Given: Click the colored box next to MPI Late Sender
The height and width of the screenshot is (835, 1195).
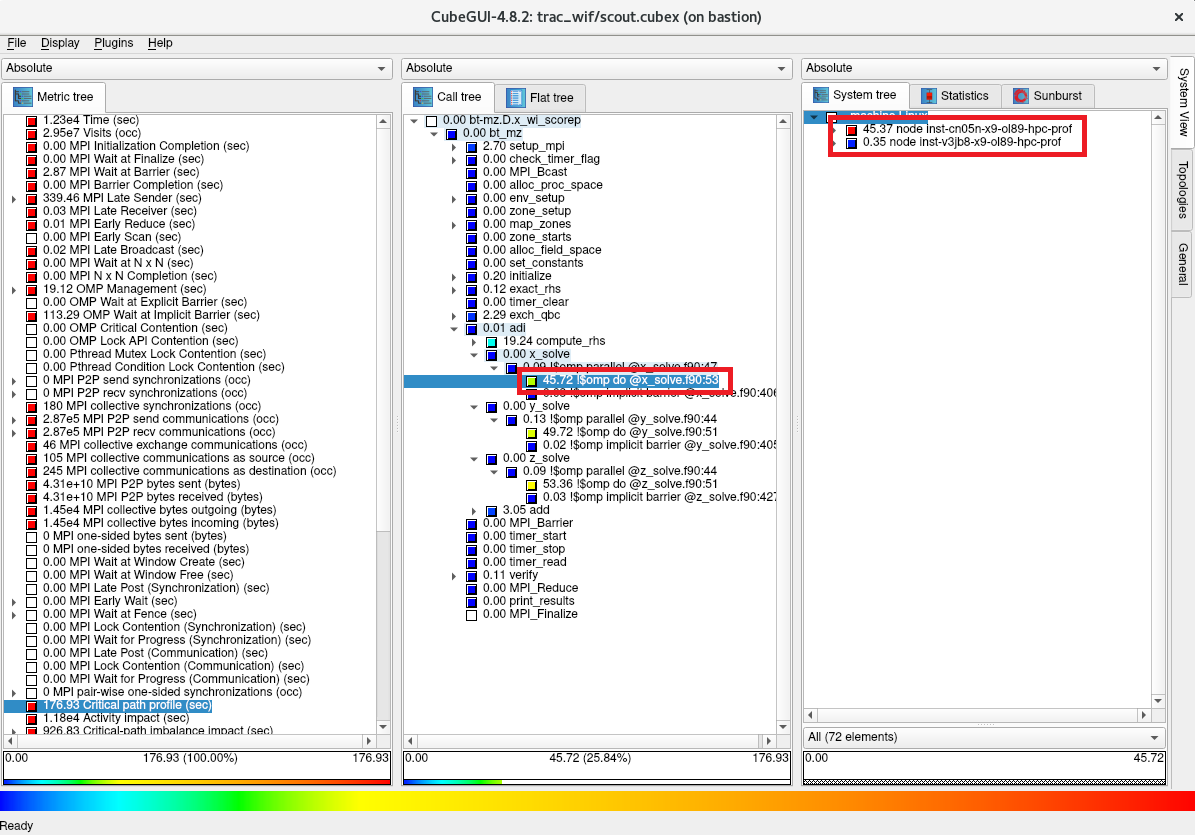Looking at the screenshot, I should click(32, 198).
